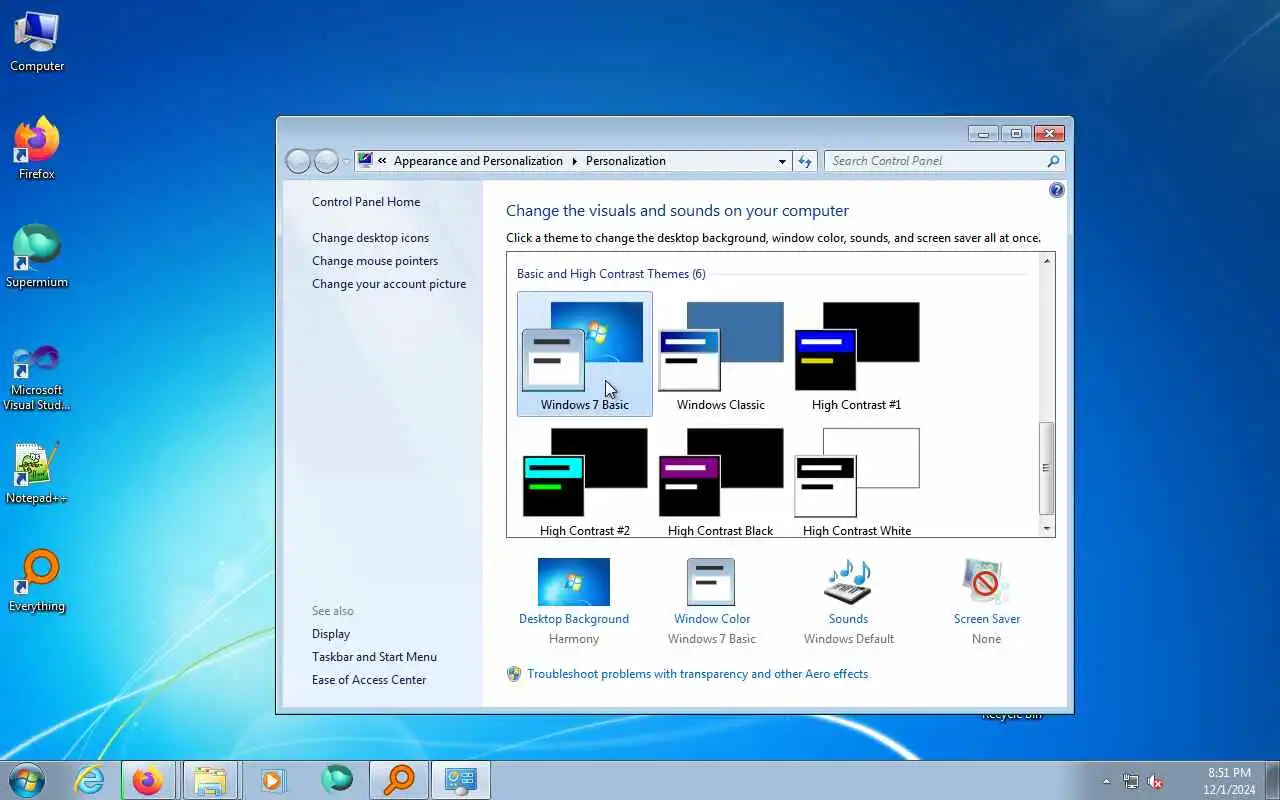Screen dimensions: 1280x800
Task: Expand the address bar root chevron
Action: [382, 161]
